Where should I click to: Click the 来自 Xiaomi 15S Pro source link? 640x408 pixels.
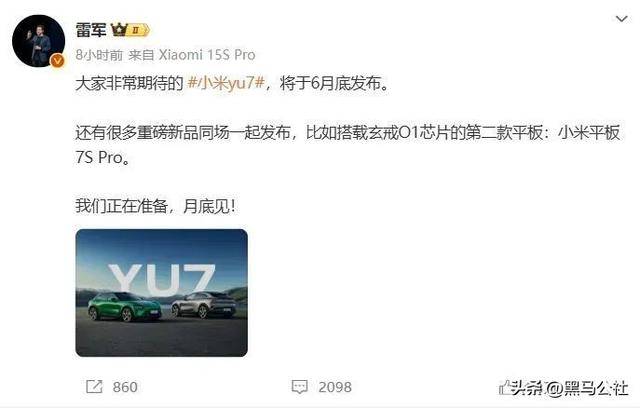point(192,55)
